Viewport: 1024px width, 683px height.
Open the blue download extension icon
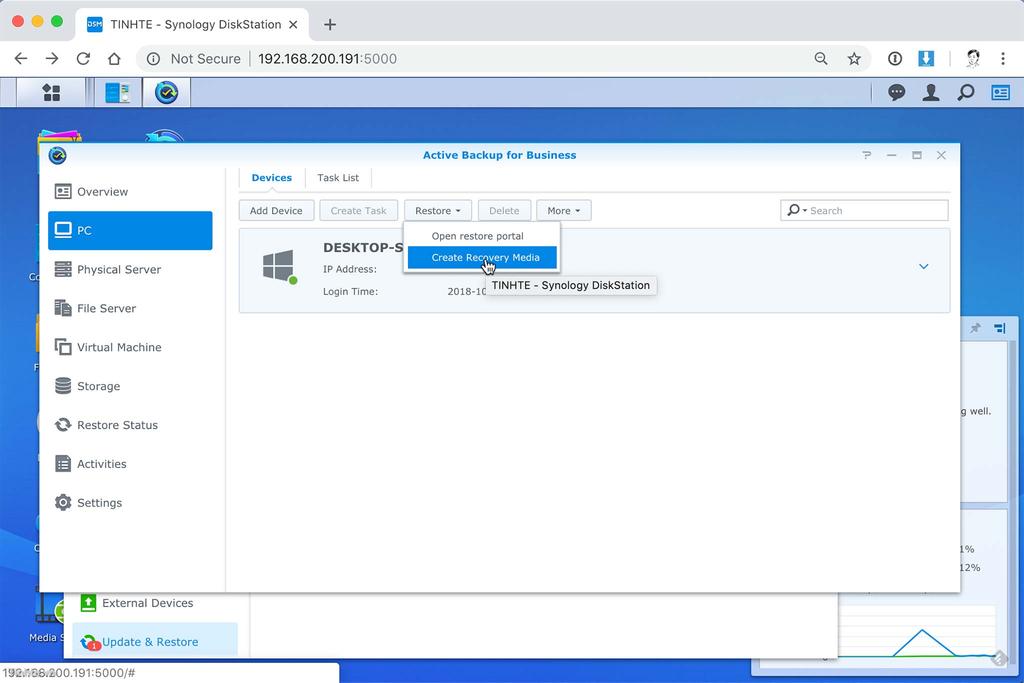(926, 59)
